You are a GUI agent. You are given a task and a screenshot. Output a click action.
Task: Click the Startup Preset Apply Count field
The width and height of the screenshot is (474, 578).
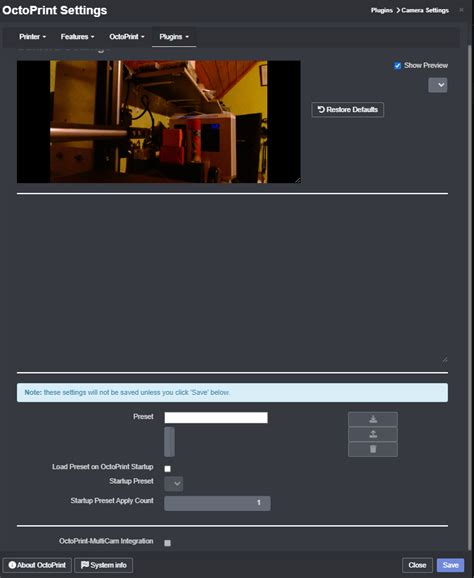217,503
